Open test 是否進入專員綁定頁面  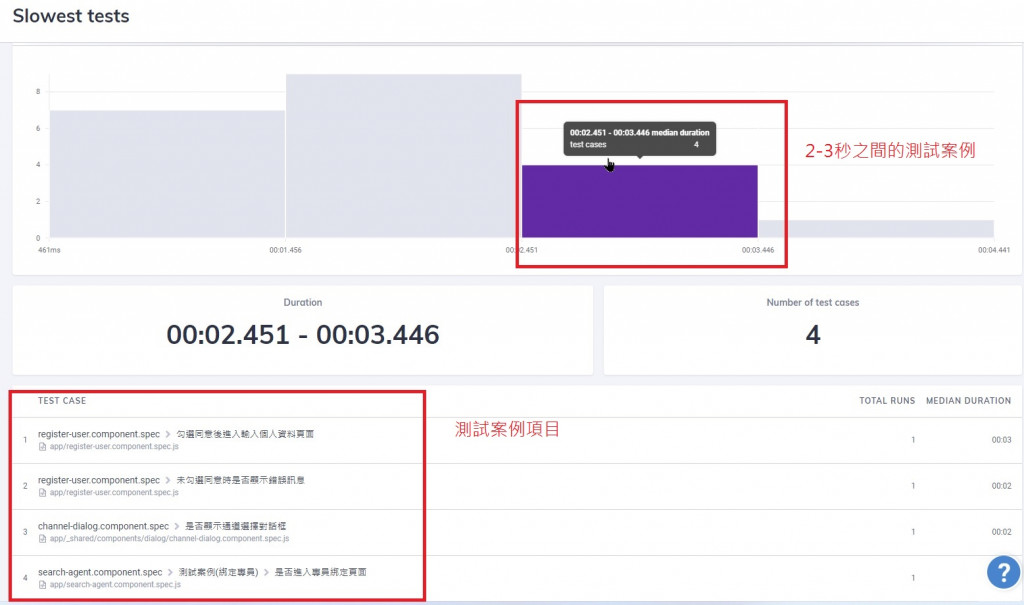tap(320, 572)
